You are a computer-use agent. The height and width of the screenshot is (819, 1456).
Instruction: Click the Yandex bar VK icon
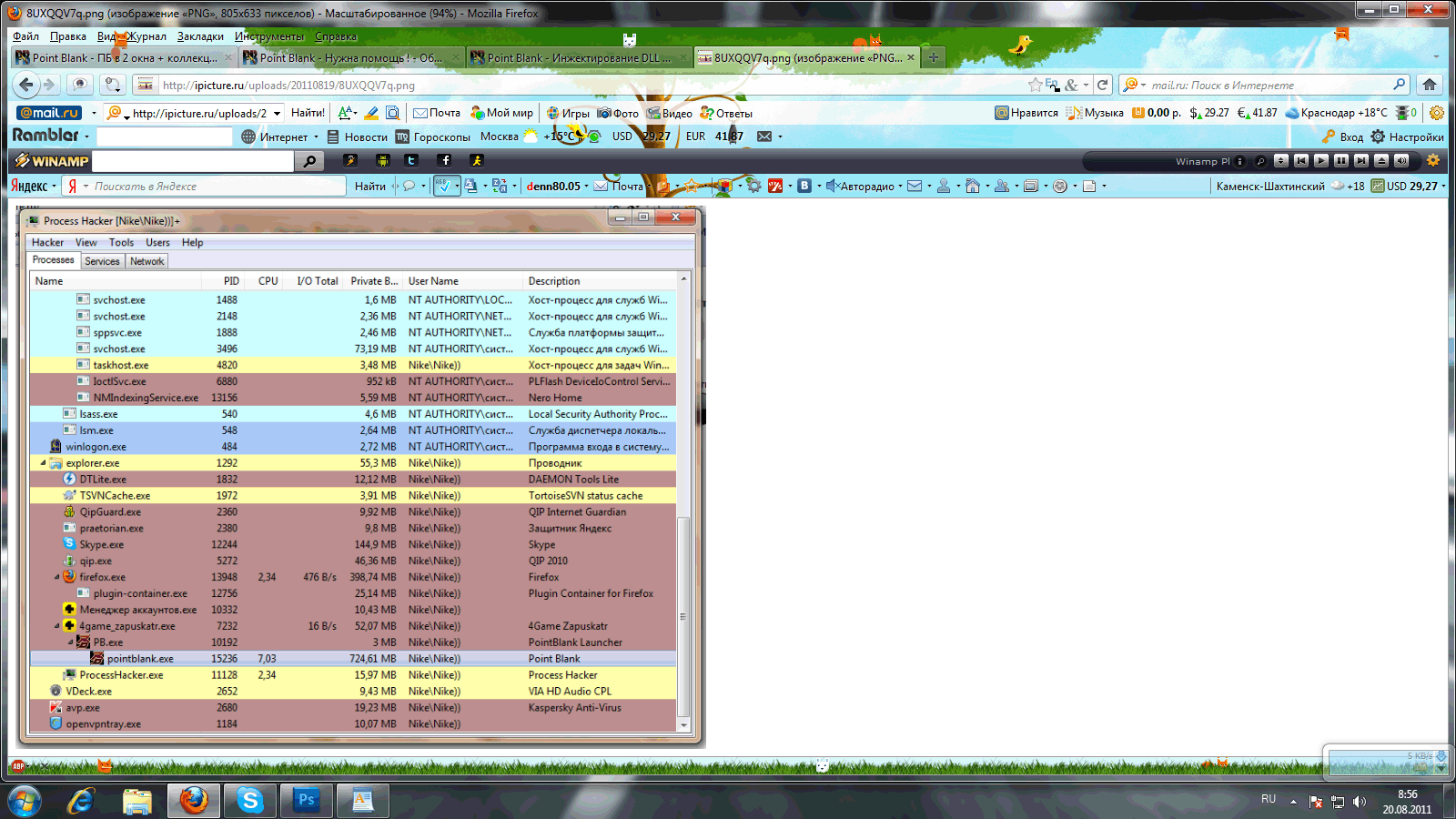click(804, 186)
